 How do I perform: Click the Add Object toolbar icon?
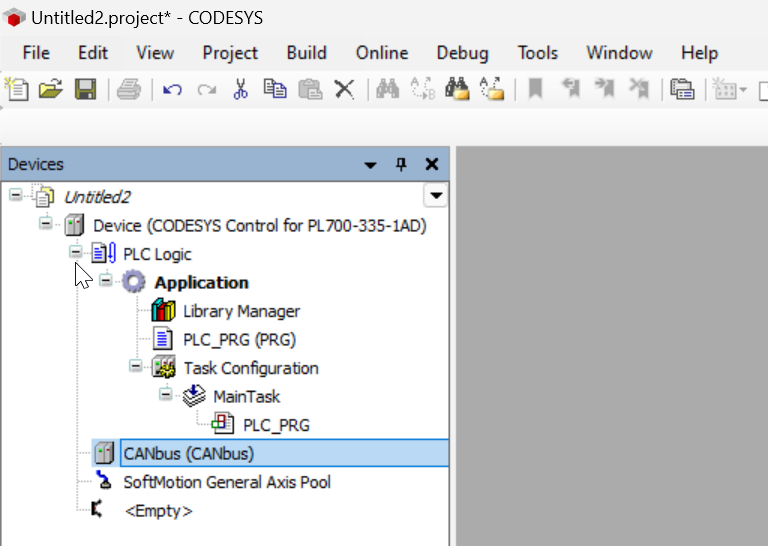coord(724,90)
